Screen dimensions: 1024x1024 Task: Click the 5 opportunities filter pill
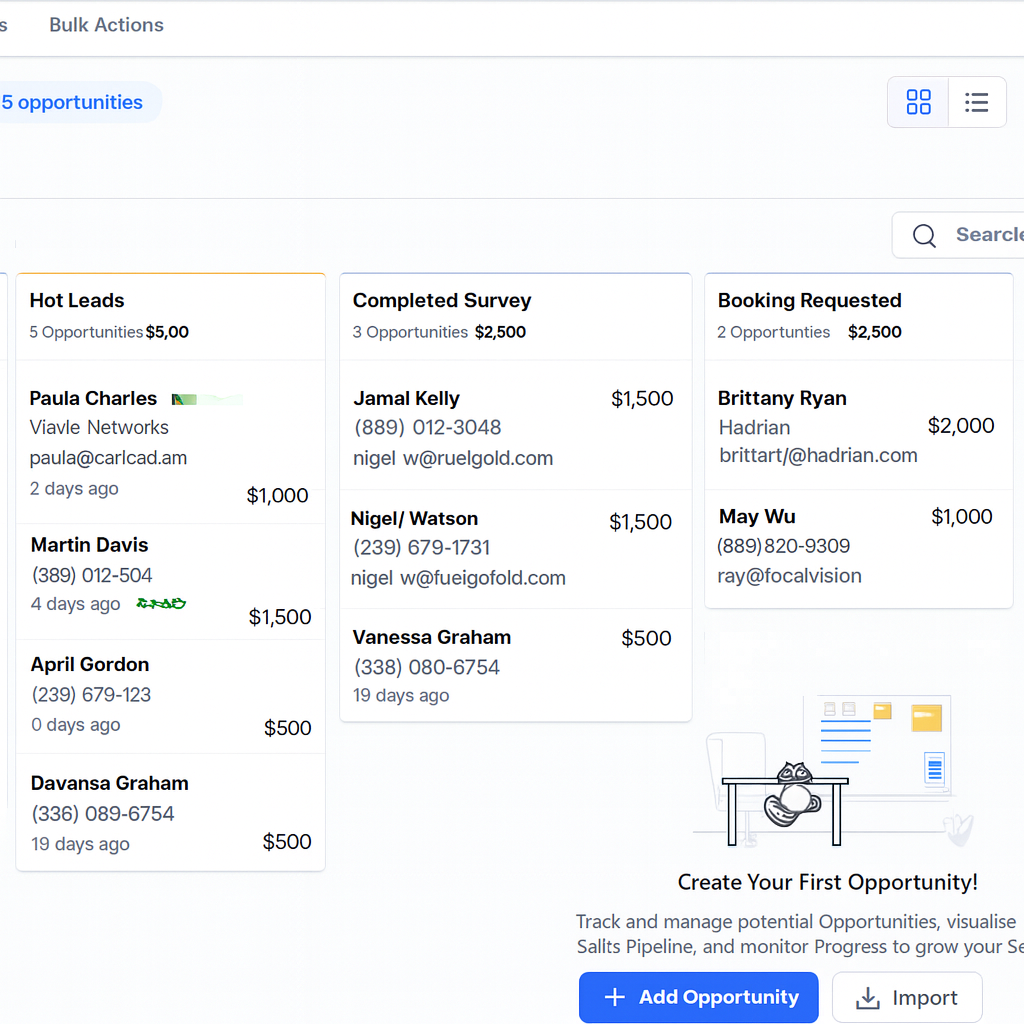click(x=72, y=102)
